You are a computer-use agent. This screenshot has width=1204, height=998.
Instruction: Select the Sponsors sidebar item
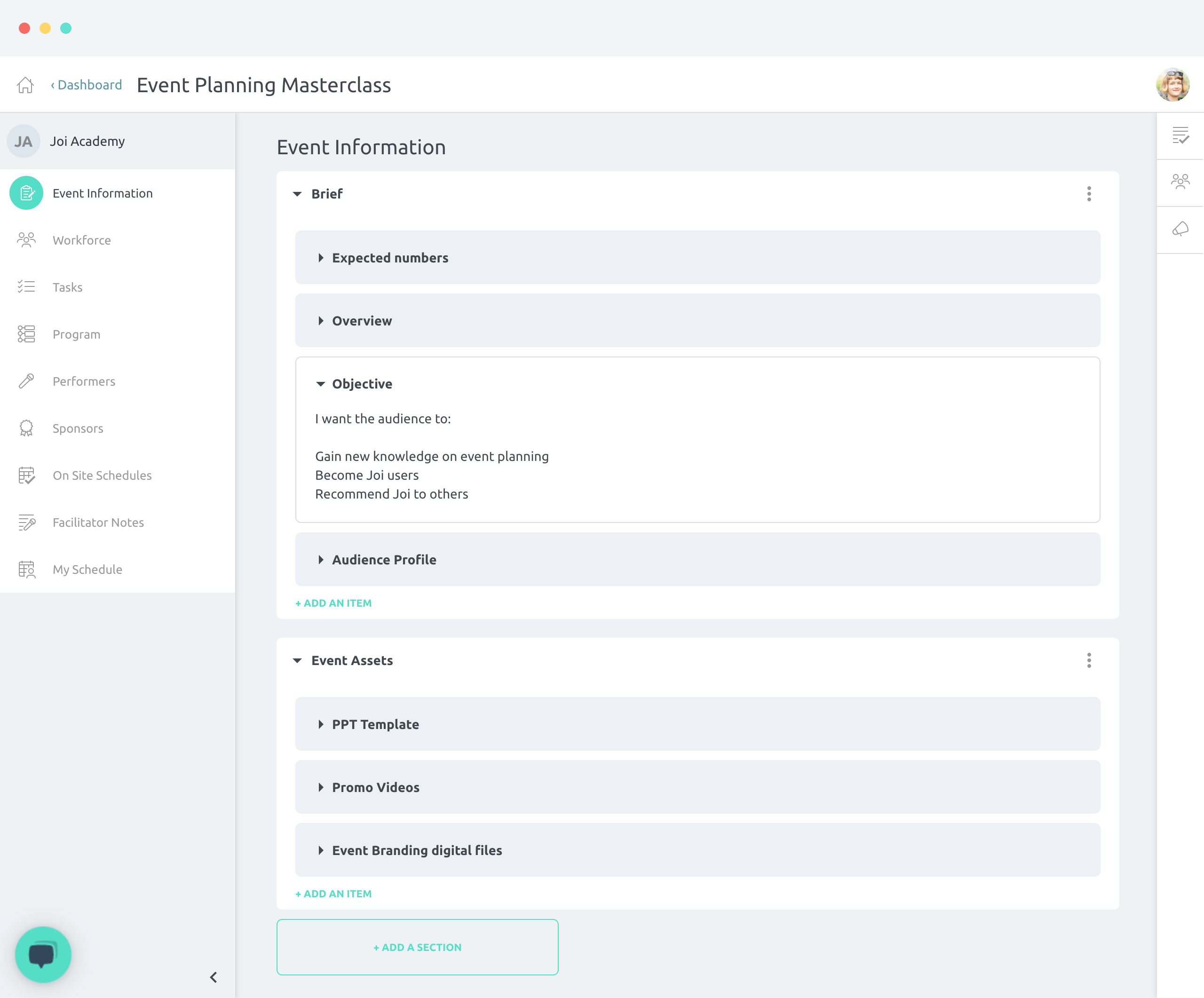coord(78,428)
